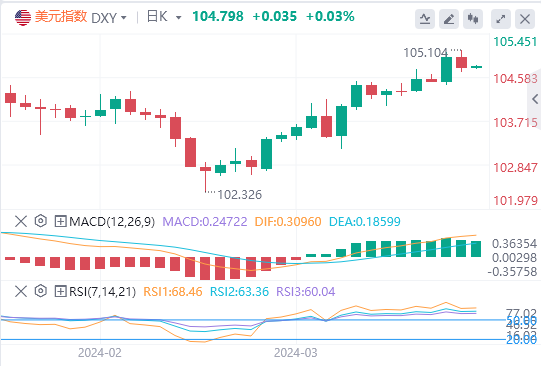Select the drawing pencil tool
The width and height of the screenshot is (541, 366).
coord(449,19)
